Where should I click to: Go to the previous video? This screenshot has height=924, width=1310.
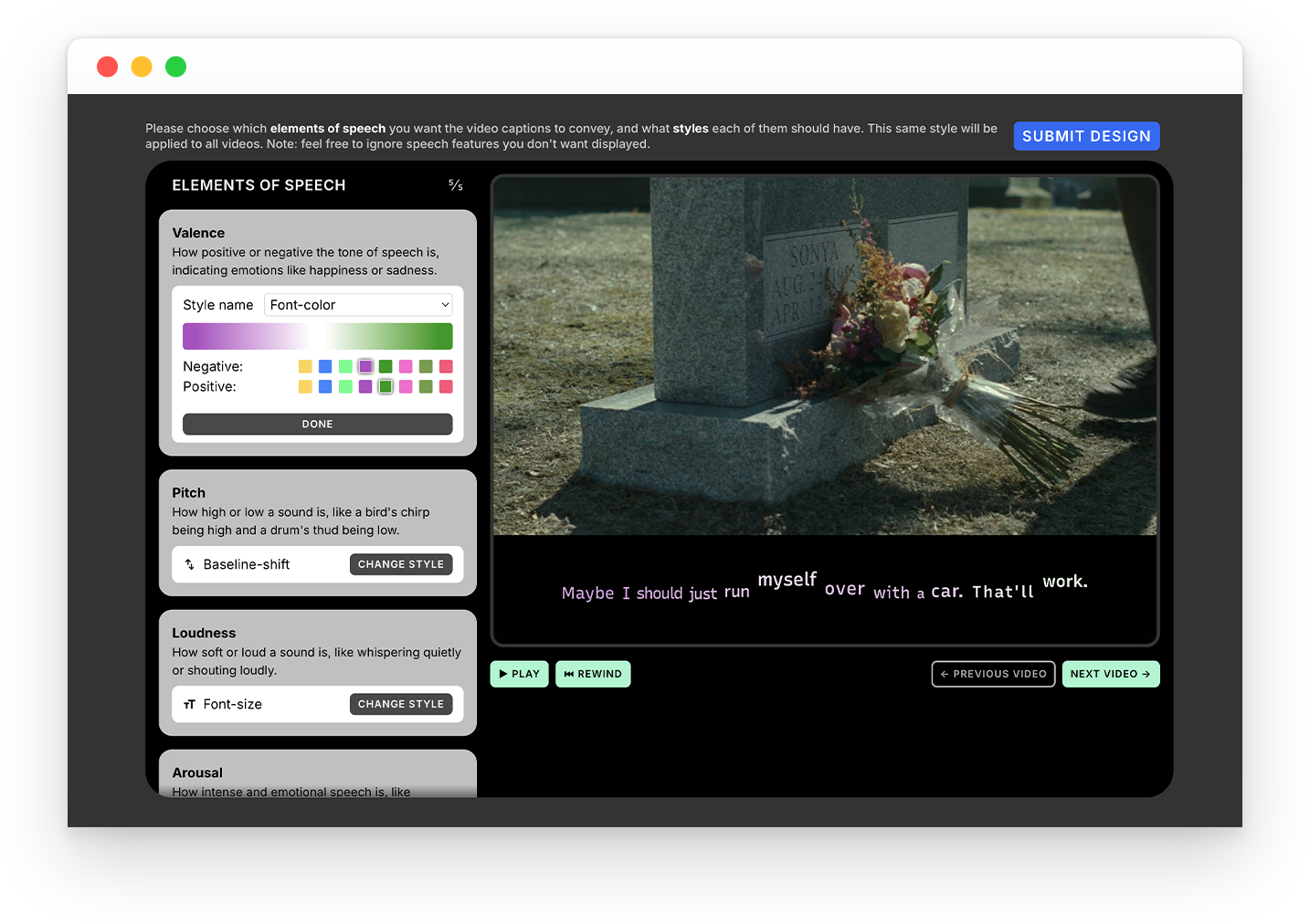(993, 674)
